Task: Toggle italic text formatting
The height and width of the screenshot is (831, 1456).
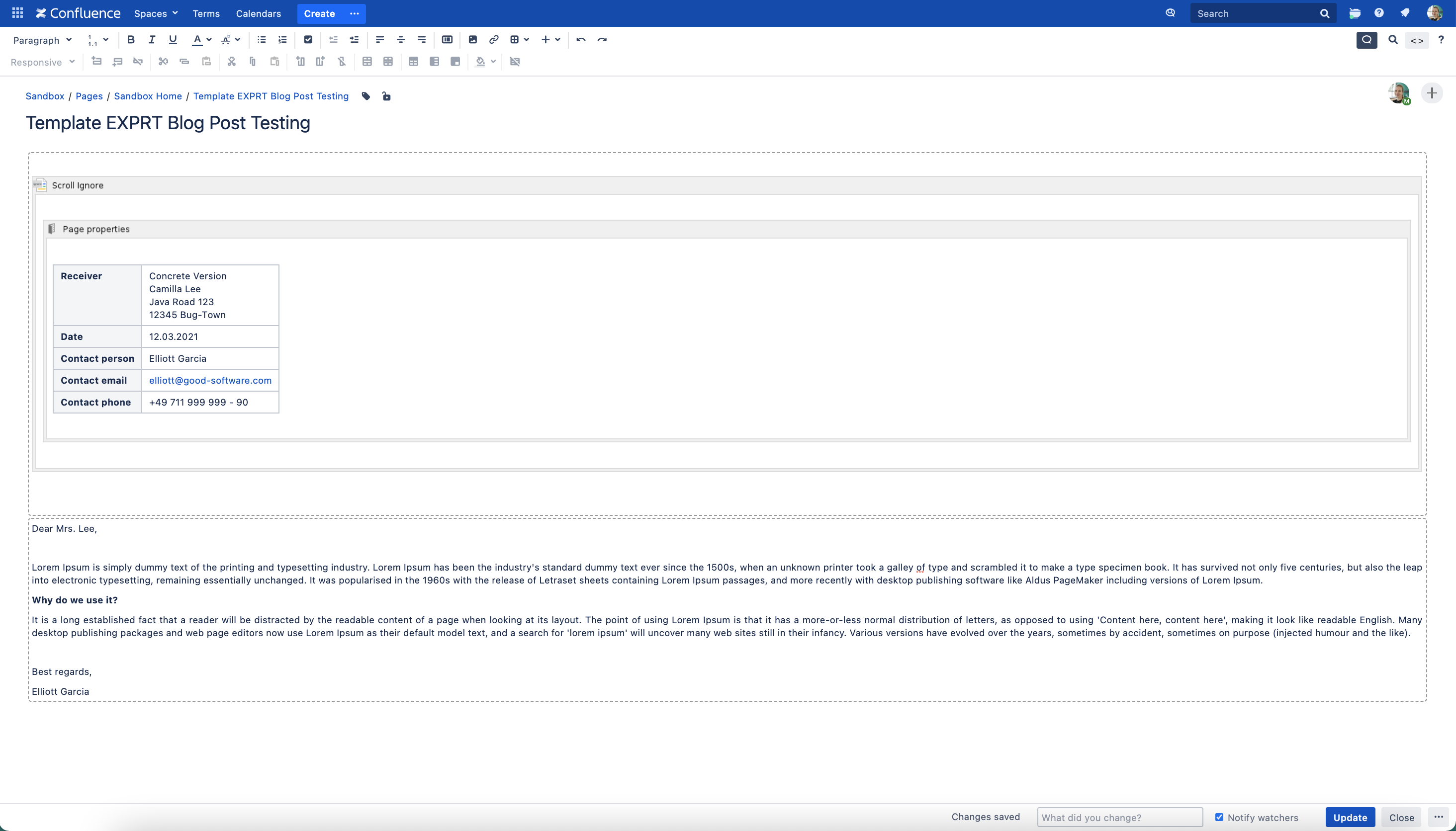Action: [x=151, y=39]
